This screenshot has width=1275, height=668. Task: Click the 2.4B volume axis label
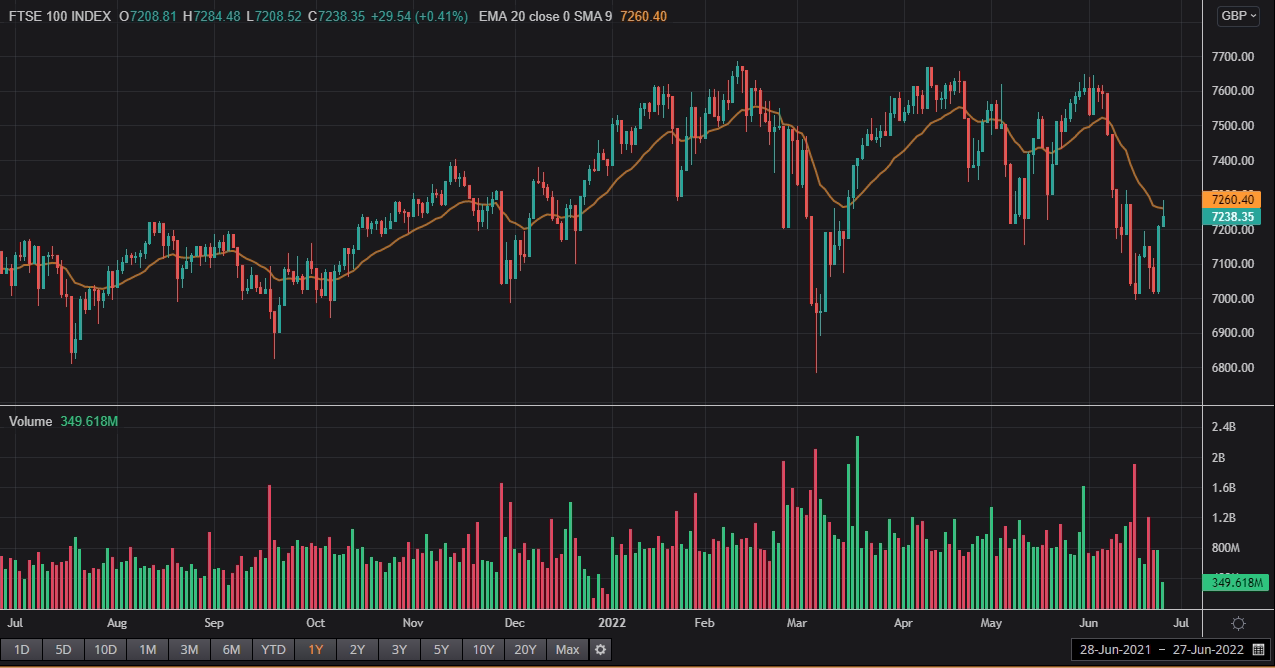[x=1224, y=428]
